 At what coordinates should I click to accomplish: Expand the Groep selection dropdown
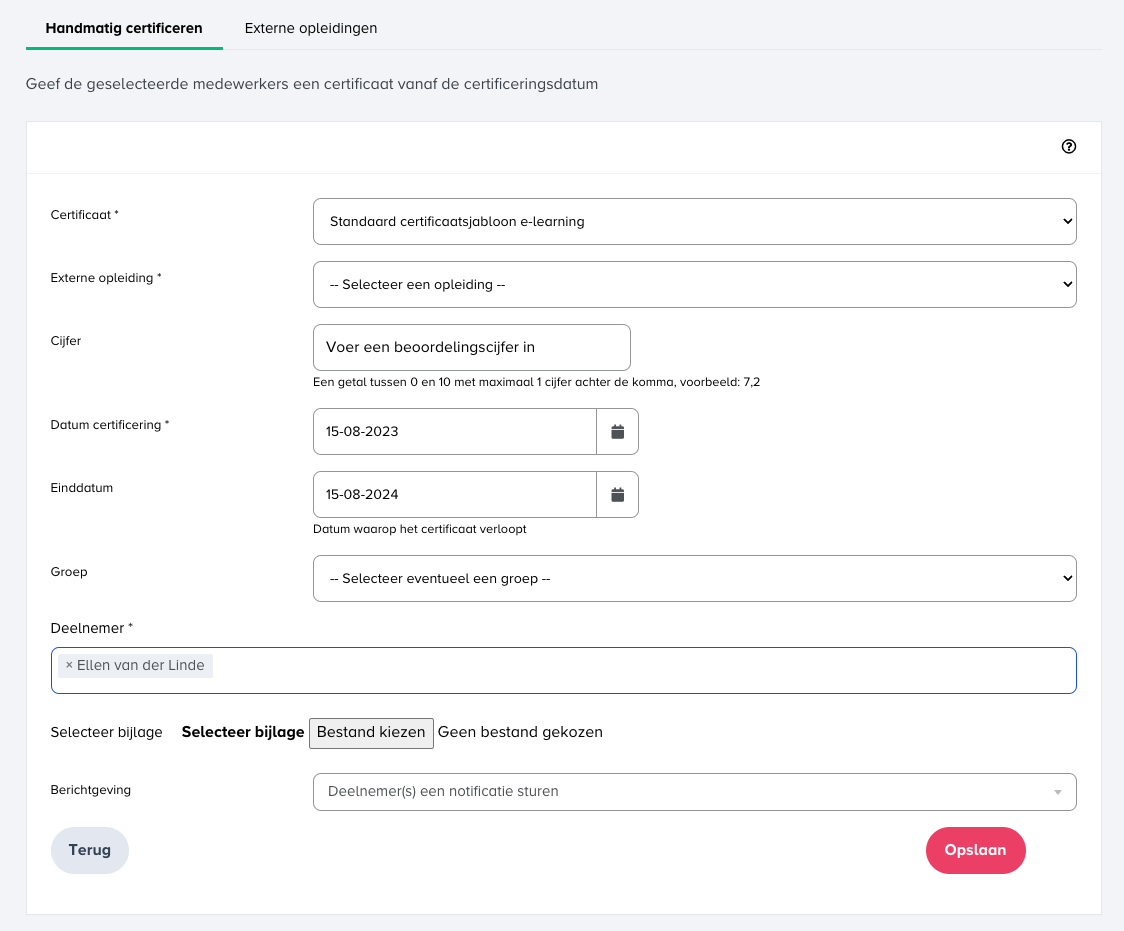694,579
